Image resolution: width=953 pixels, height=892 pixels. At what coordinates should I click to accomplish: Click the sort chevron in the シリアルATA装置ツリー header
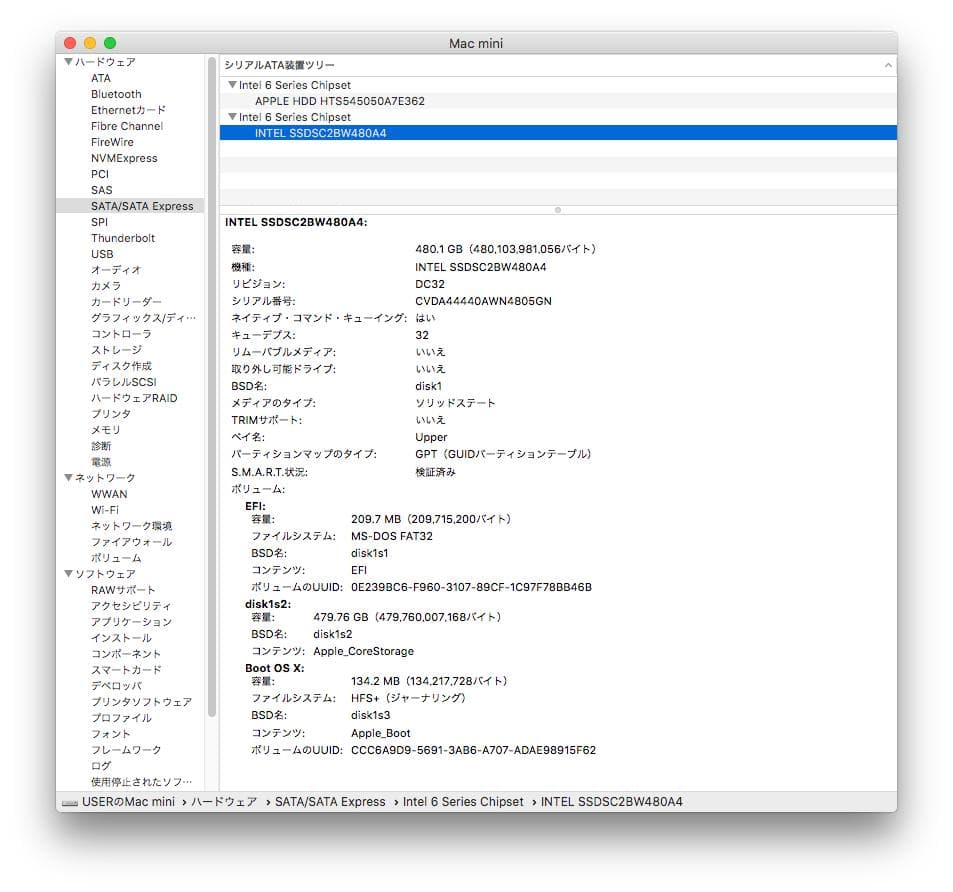(x=888, y=65)
